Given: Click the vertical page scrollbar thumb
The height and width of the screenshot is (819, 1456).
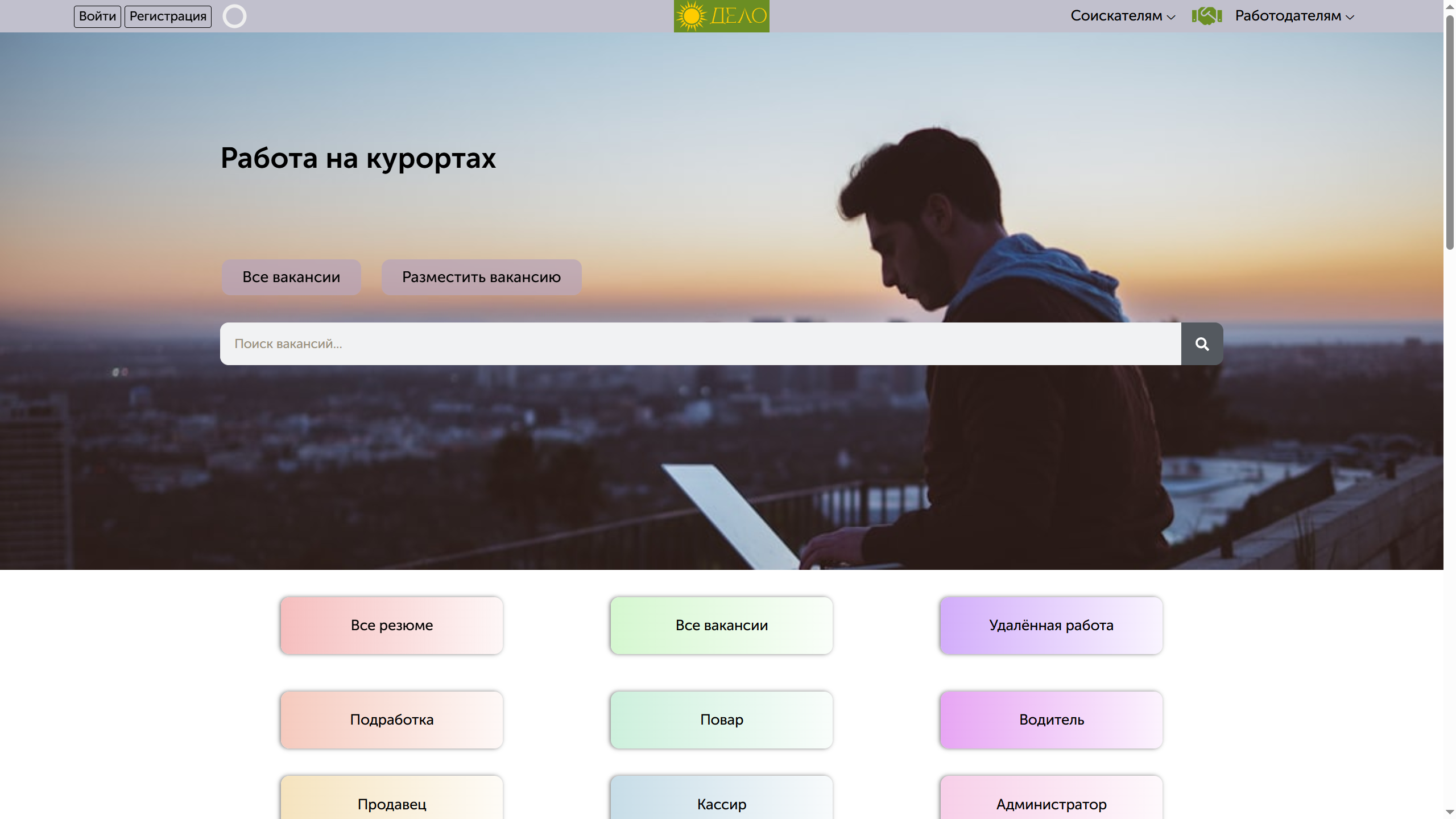Looking at the screenshot, I should pos(1450,132).
